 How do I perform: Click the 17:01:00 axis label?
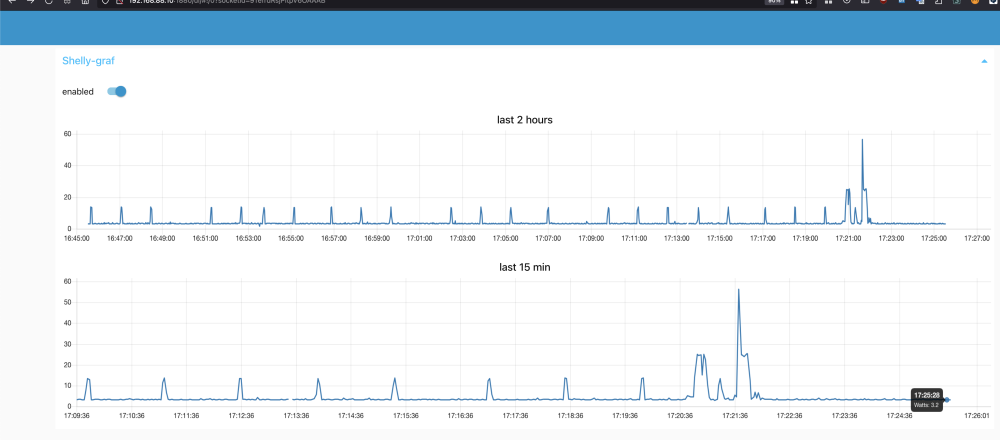point(420,238)
